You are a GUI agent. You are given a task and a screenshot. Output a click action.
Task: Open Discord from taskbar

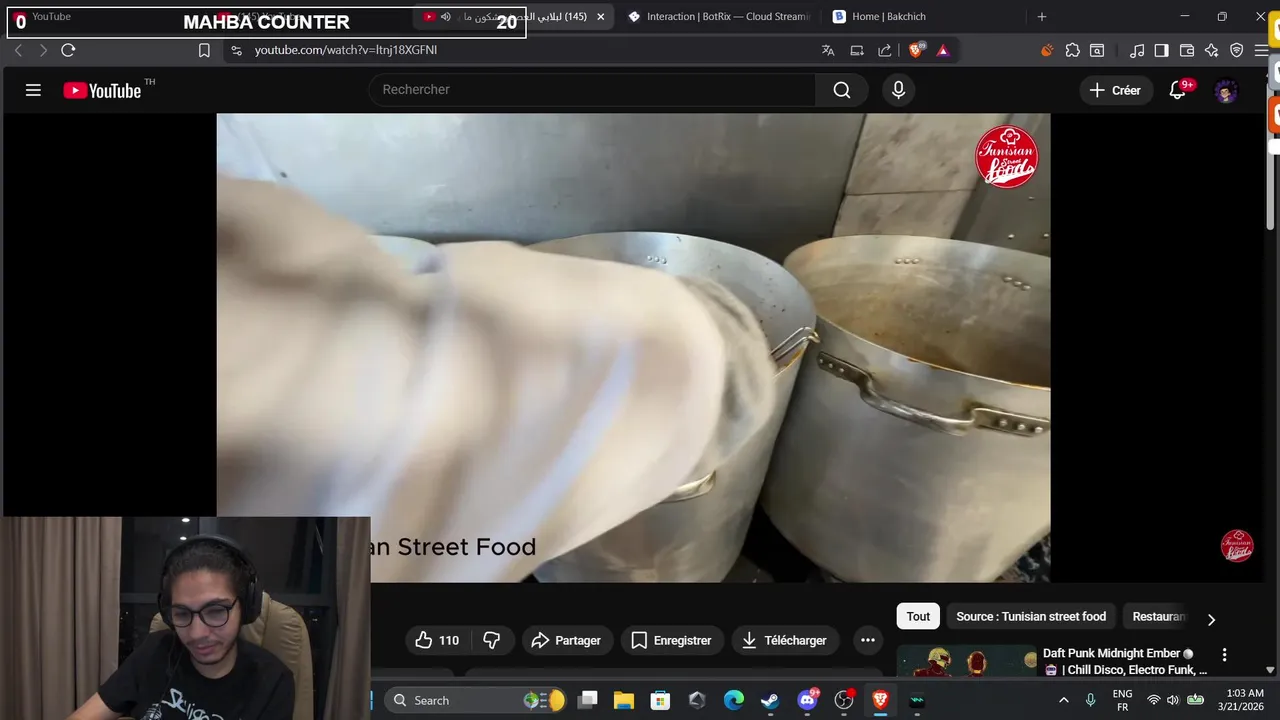(x=807, y=700)
